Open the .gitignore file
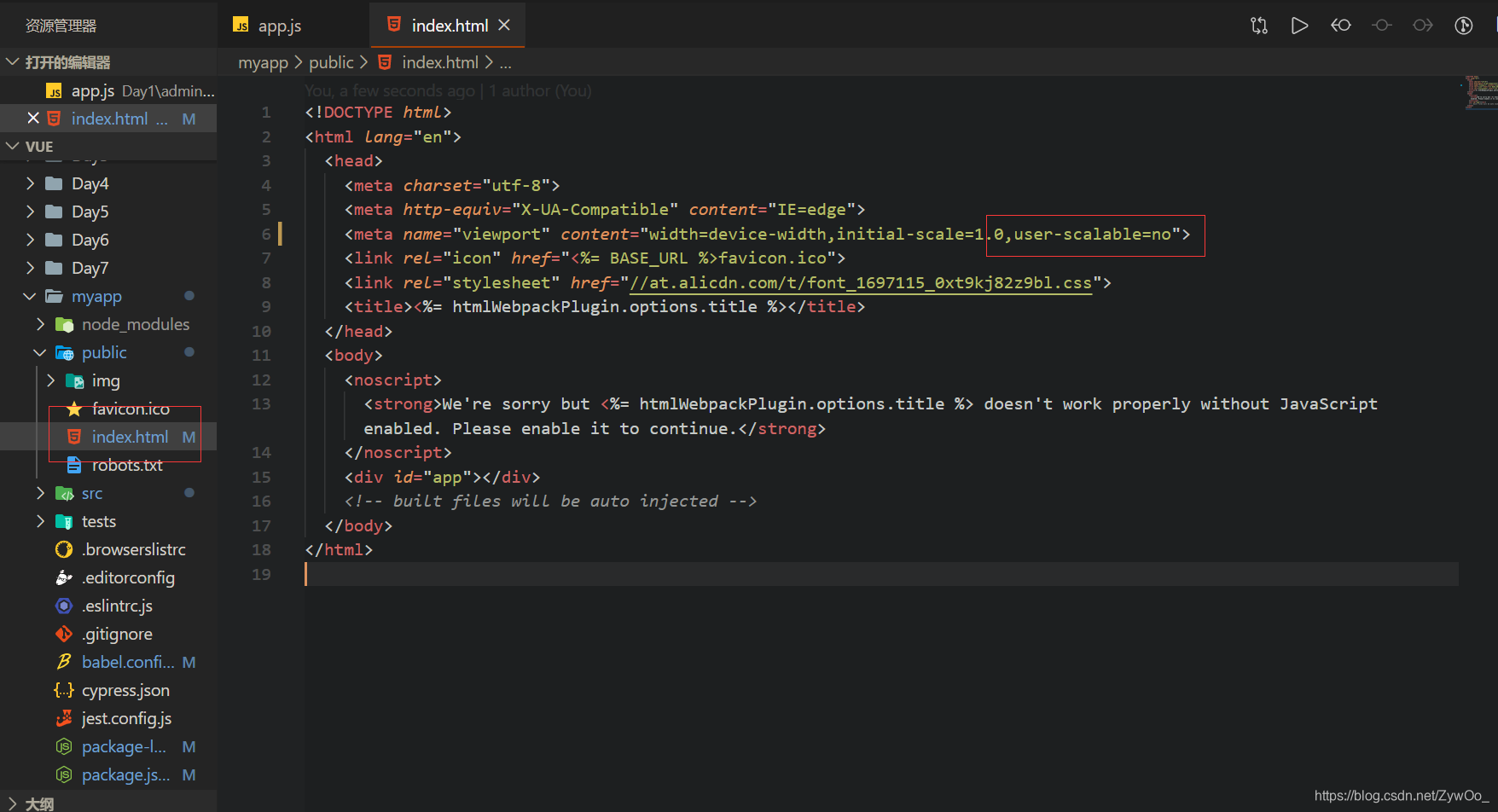Screen dimensions: 1498x812 tap(117, 634)
